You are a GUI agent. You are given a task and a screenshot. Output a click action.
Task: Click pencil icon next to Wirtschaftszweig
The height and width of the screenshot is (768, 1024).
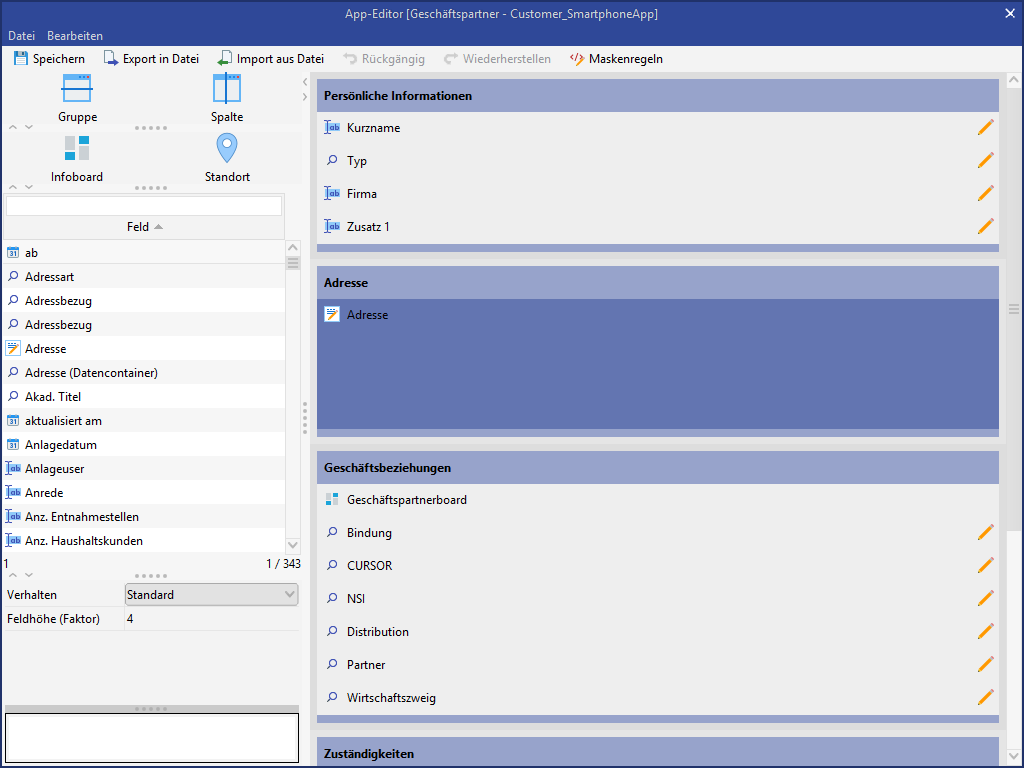click(985, 697)
